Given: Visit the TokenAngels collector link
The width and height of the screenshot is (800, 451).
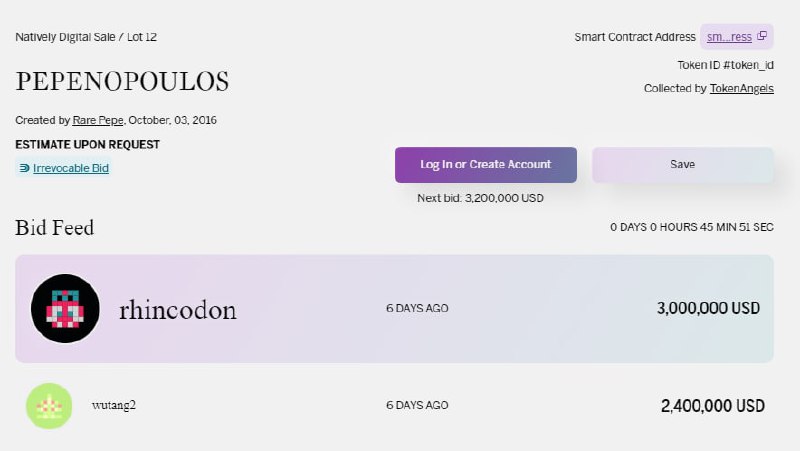Looking at the screenshot, I should pyautogui.click(x=742, y=88).
